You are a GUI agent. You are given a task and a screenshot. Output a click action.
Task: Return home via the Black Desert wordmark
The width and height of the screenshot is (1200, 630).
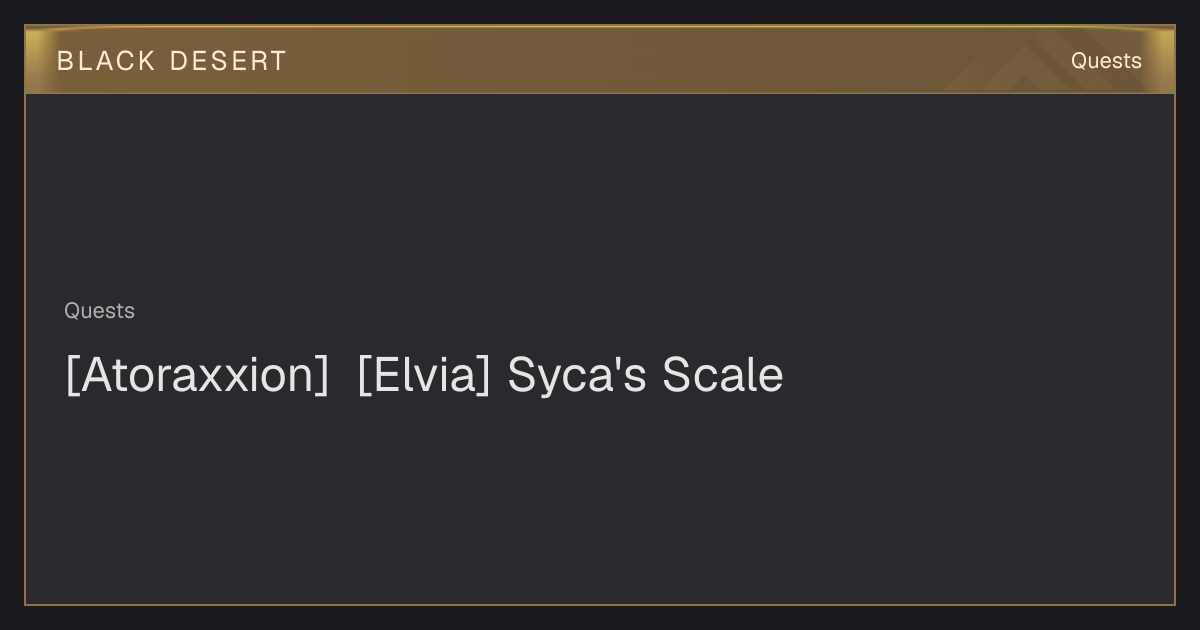(x=172, y=61)
